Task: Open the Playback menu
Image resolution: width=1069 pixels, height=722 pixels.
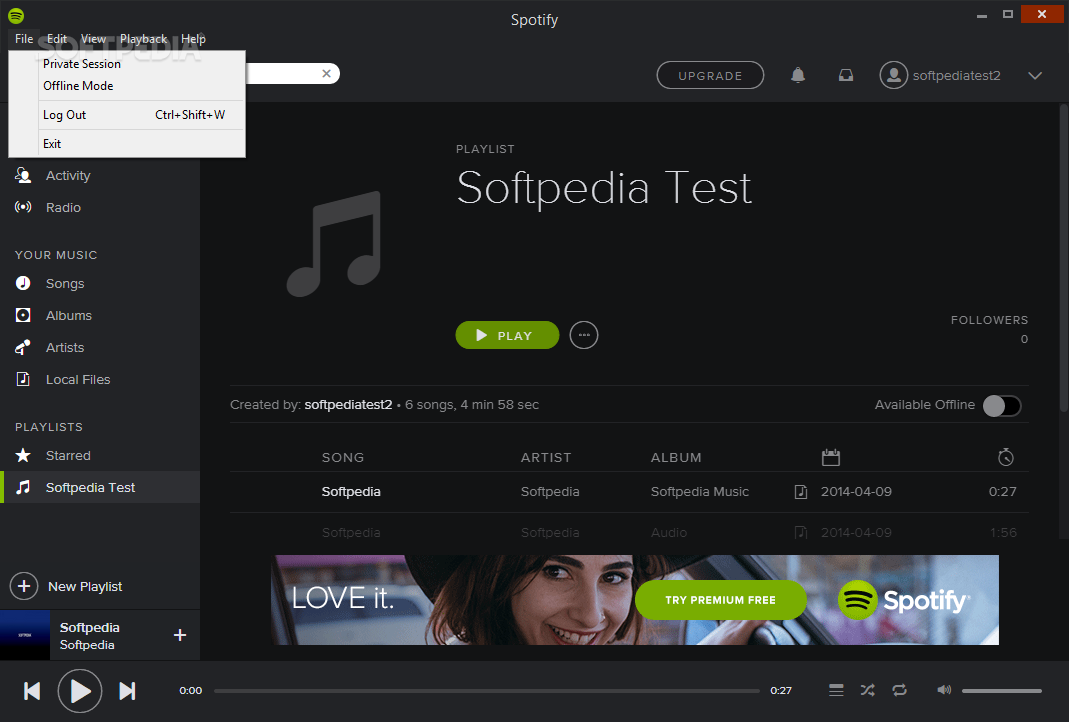Action: tap(143, 39)
